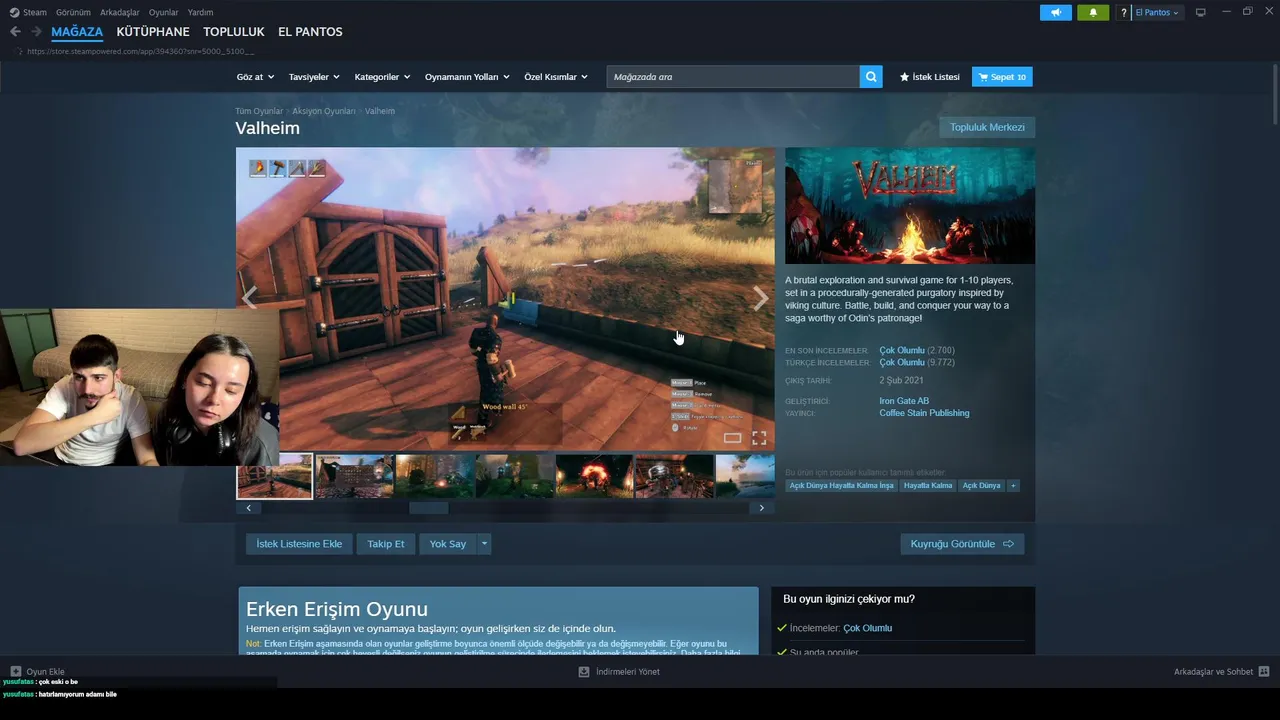Show next screenshot with right arrow
The image size is (1280, 720).
761,298
